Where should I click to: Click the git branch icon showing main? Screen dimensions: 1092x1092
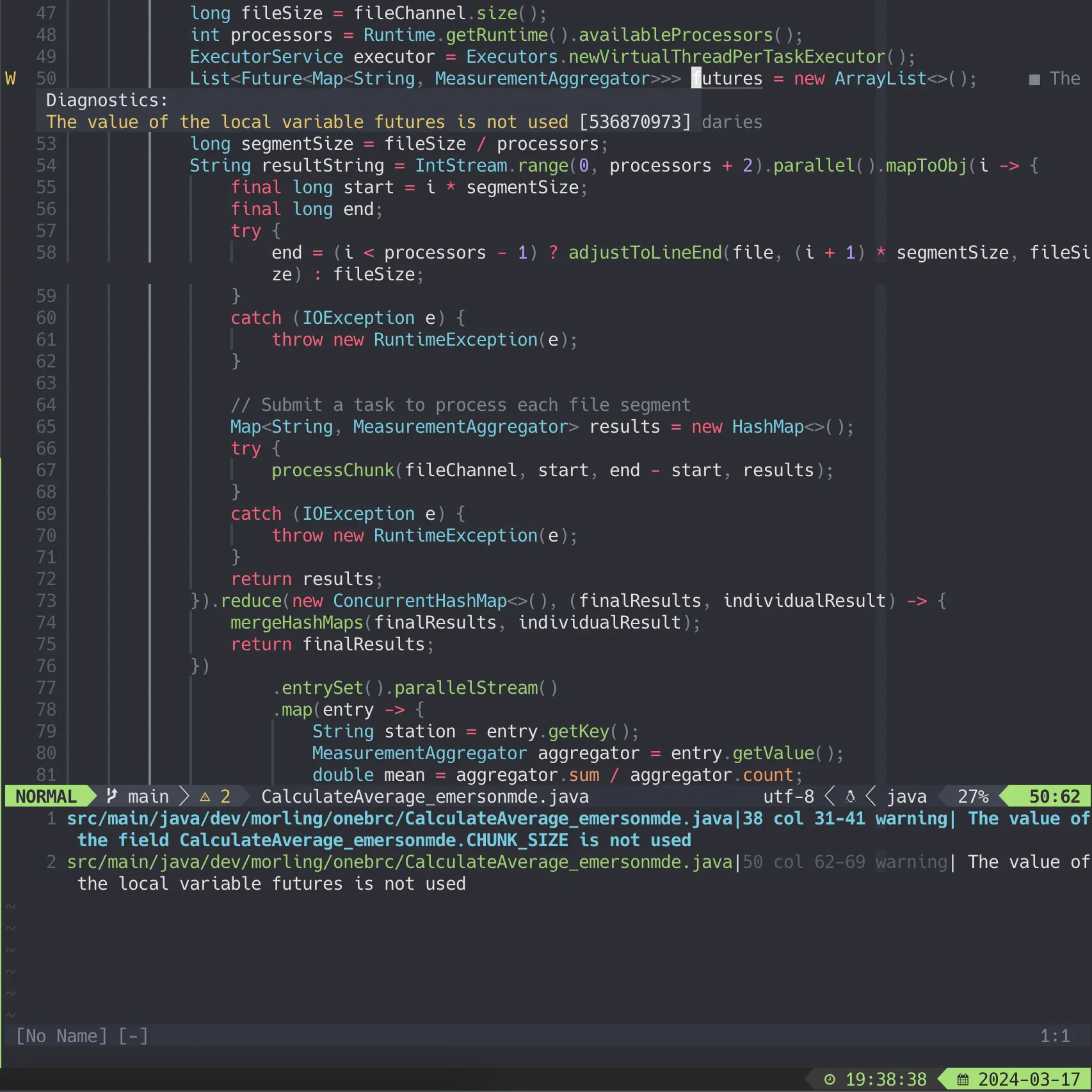tap(111, 796)
